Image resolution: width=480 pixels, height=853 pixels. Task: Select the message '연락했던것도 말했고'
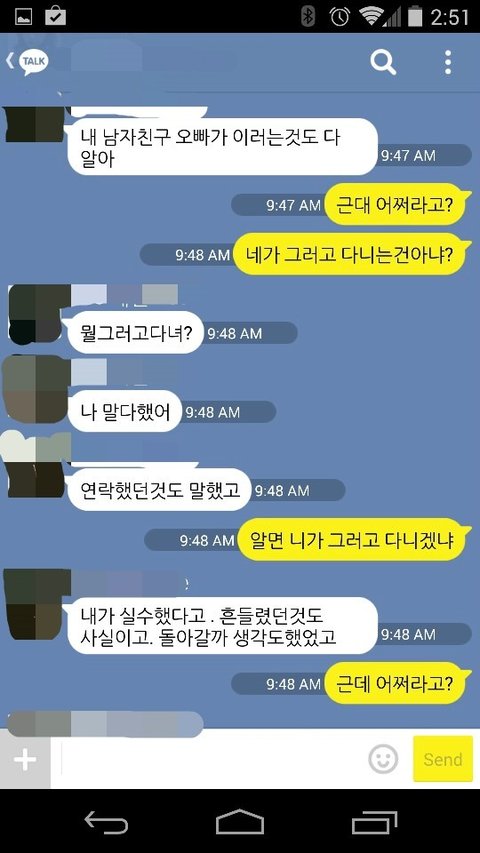159,490
